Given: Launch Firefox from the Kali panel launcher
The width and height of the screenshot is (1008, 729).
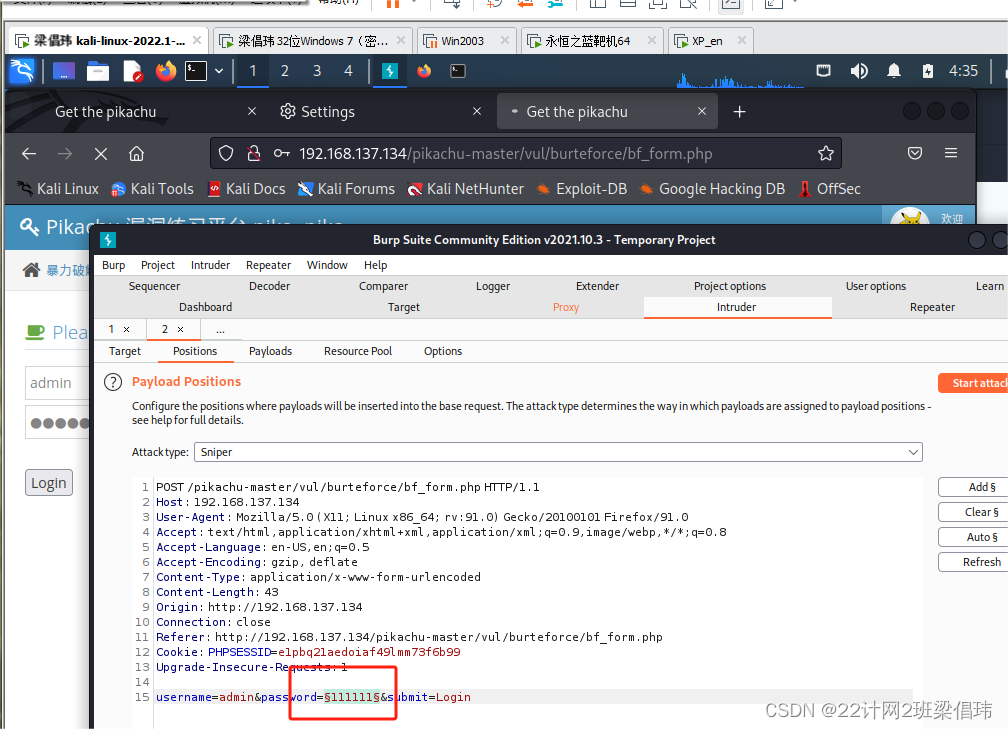Looking at the screenshot, I should [166, 71].
